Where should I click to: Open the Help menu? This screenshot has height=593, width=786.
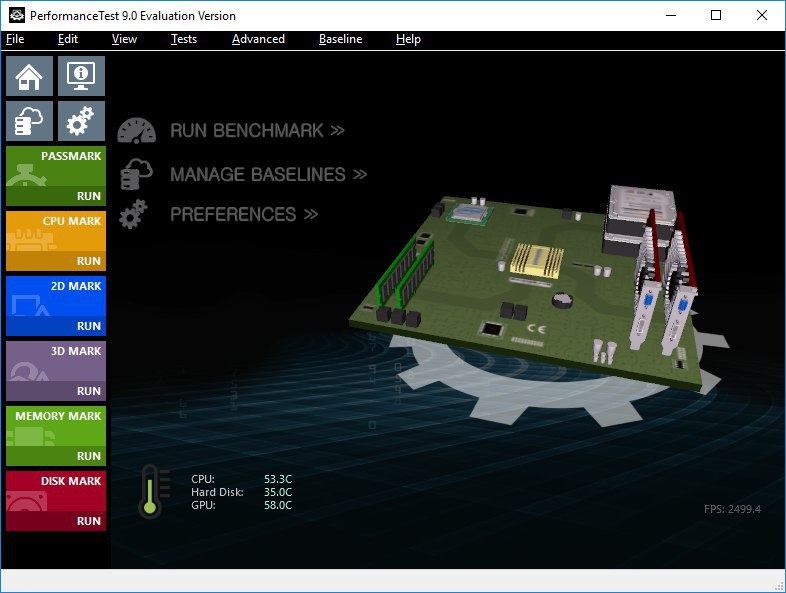coord(408,39)
